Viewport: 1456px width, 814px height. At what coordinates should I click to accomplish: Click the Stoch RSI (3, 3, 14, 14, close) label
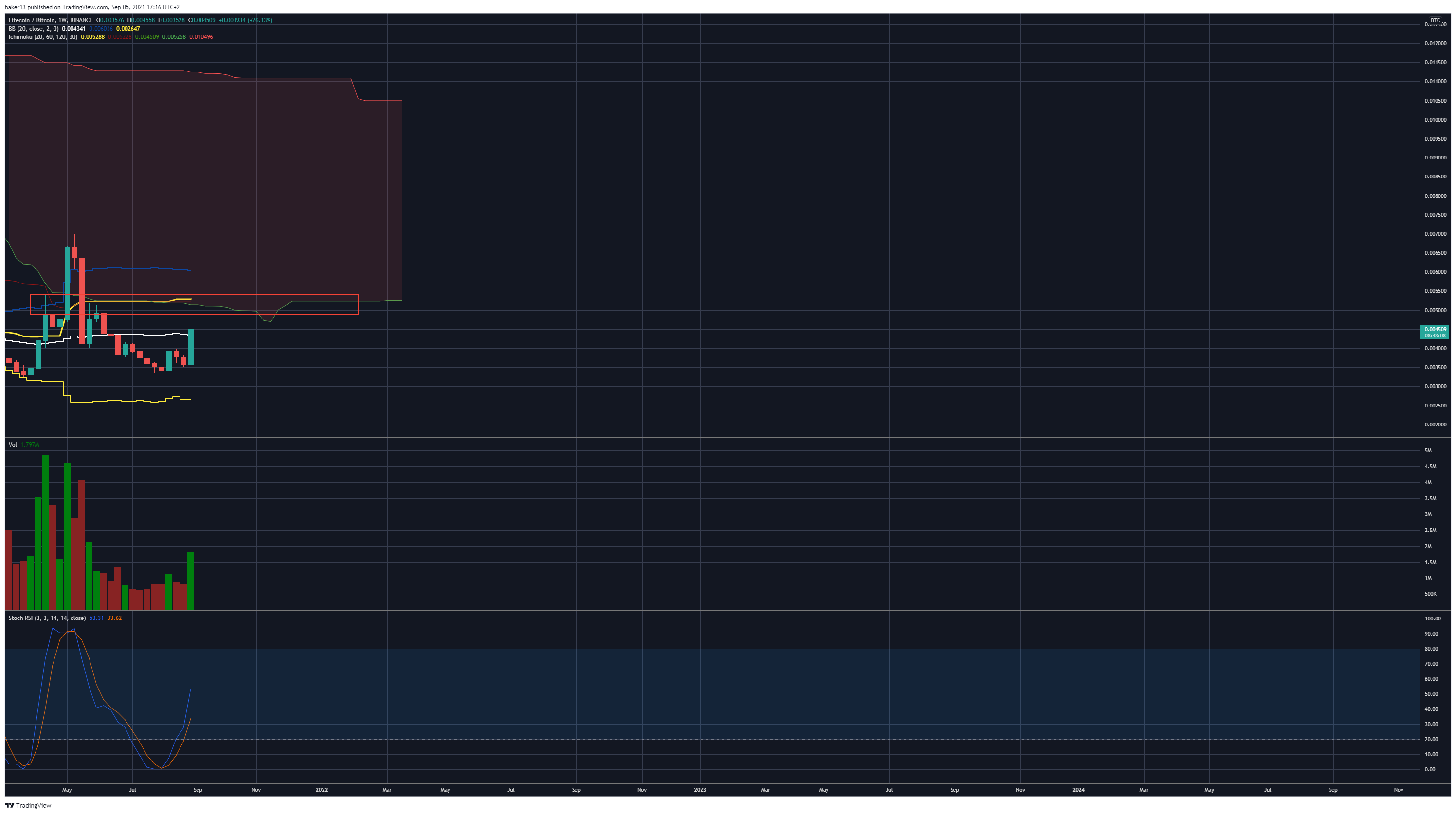[x=47, y=618]
